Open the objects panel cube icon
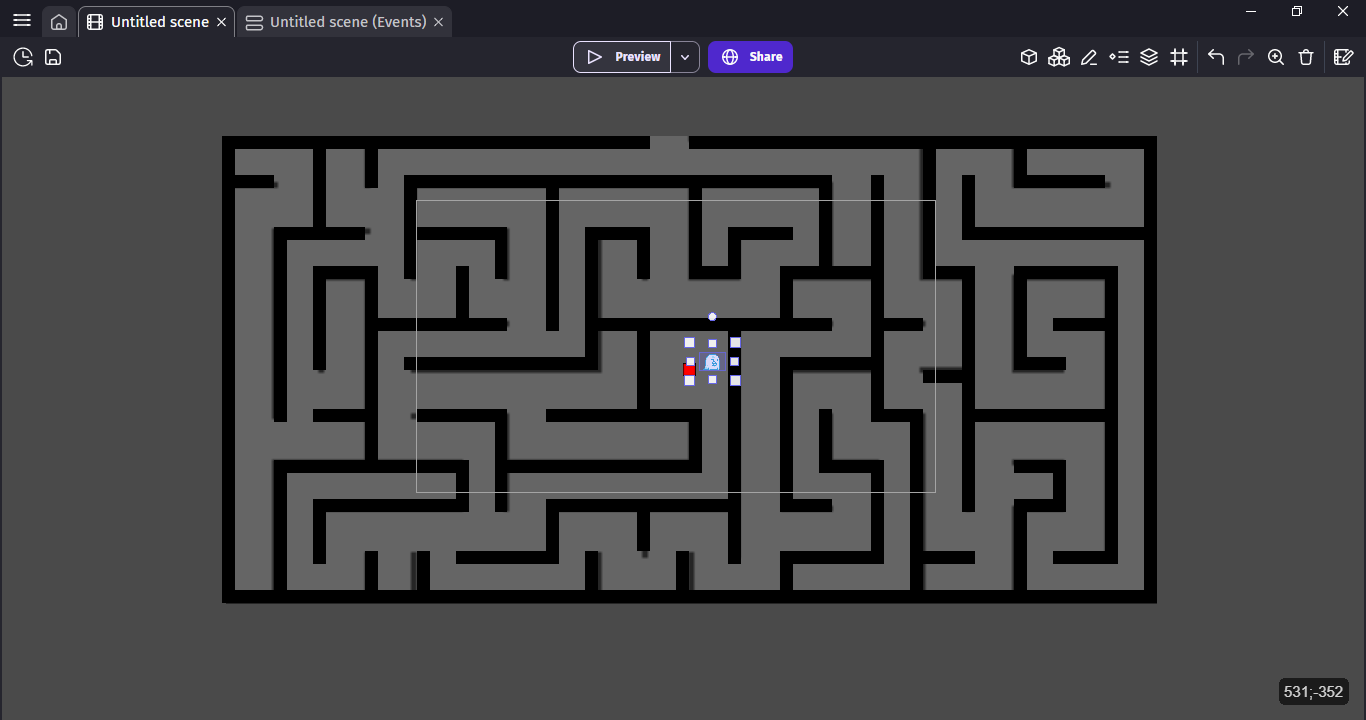 pyautogui.click(x=1029, y=57)
